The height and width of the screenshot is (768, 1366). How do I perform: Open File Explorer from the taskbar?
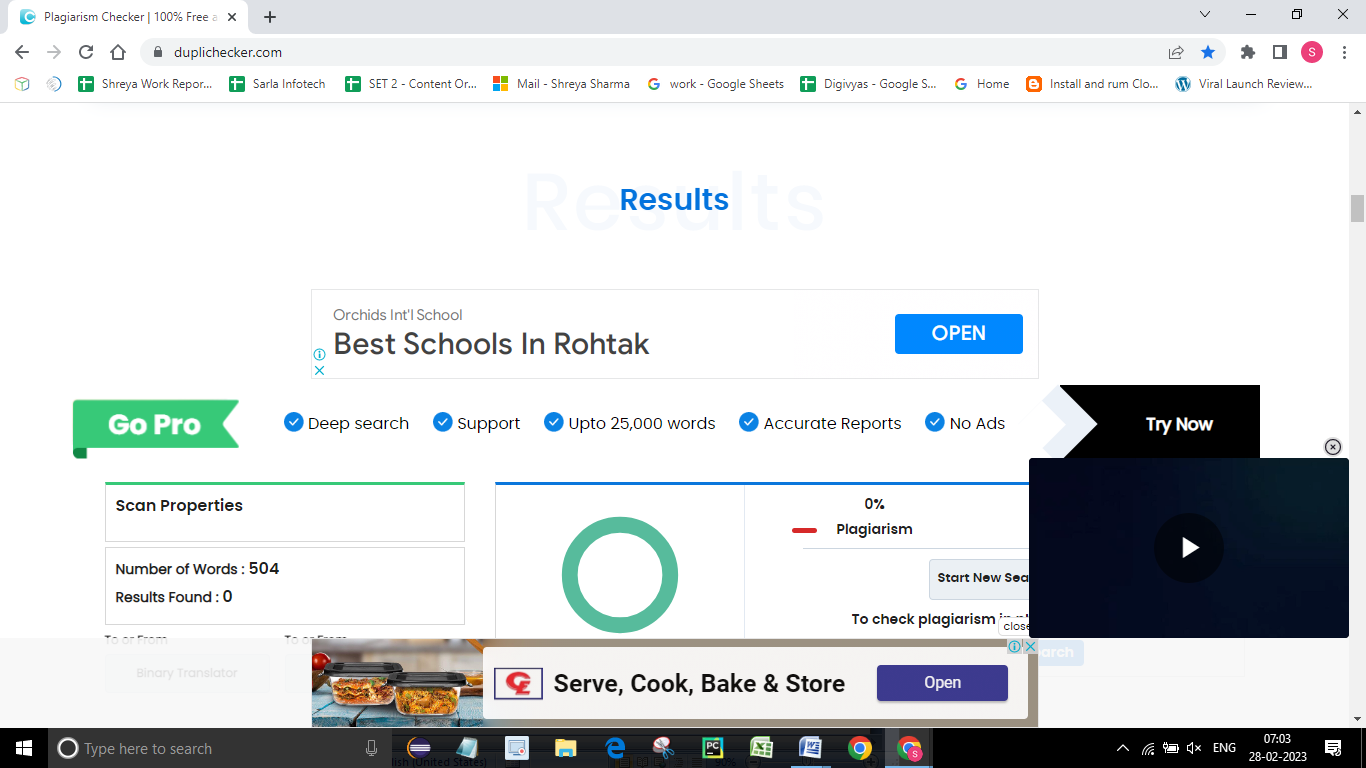coord(565,748)
